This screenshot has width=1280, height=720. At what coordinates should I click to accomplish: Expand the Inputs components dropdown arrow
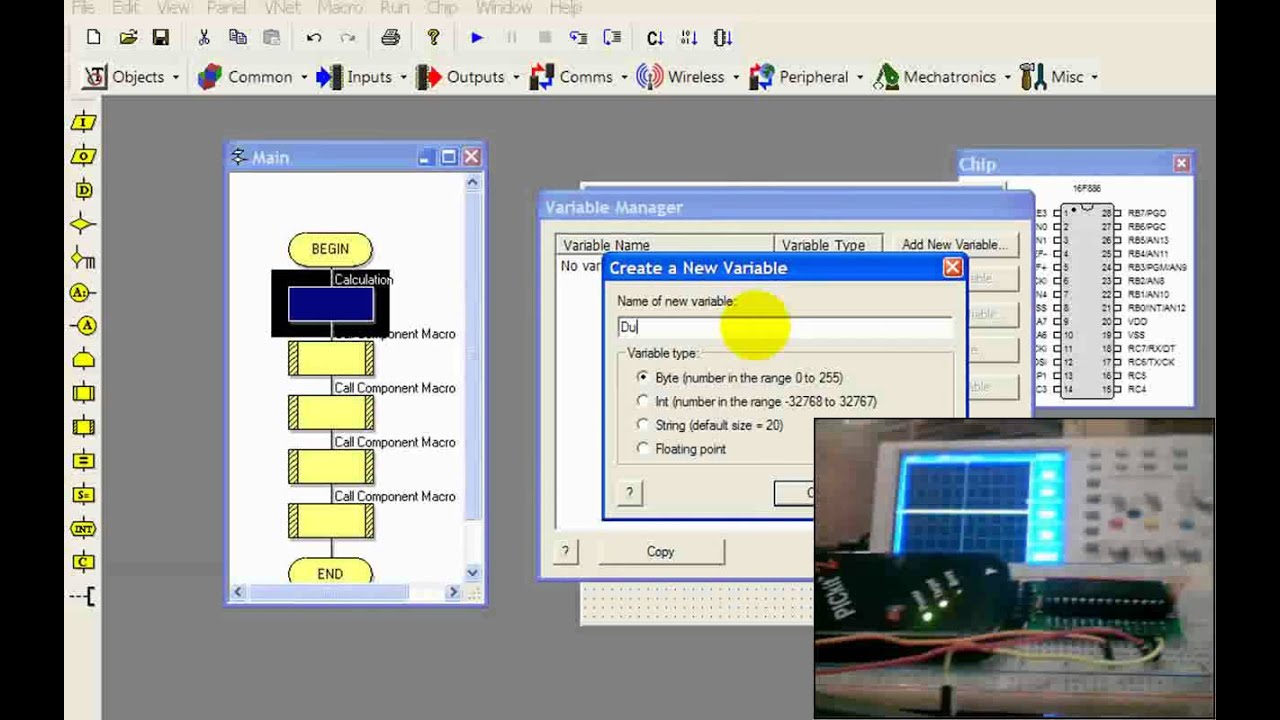pyautogui.click(x=404, y=77)
